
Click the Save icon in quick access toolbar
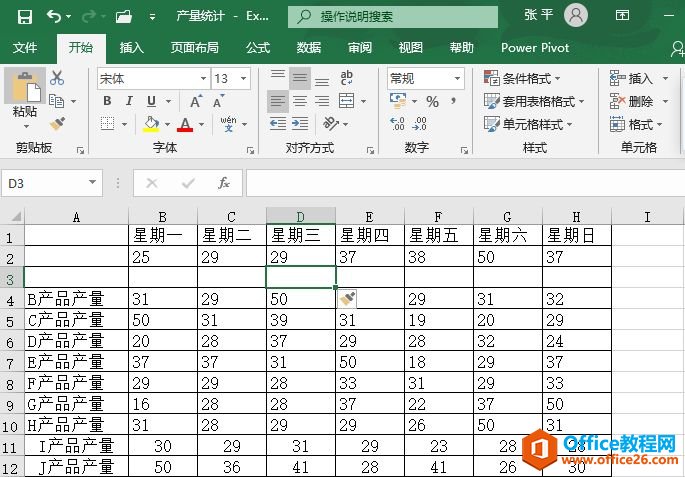pyautogui.click(x=24, y=17)
